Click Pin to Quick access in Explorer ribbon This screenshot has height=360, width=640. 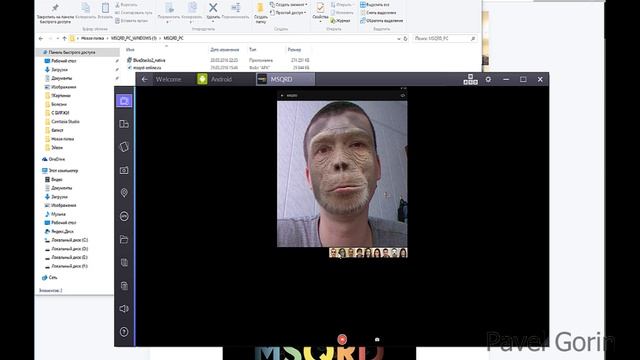55,13
